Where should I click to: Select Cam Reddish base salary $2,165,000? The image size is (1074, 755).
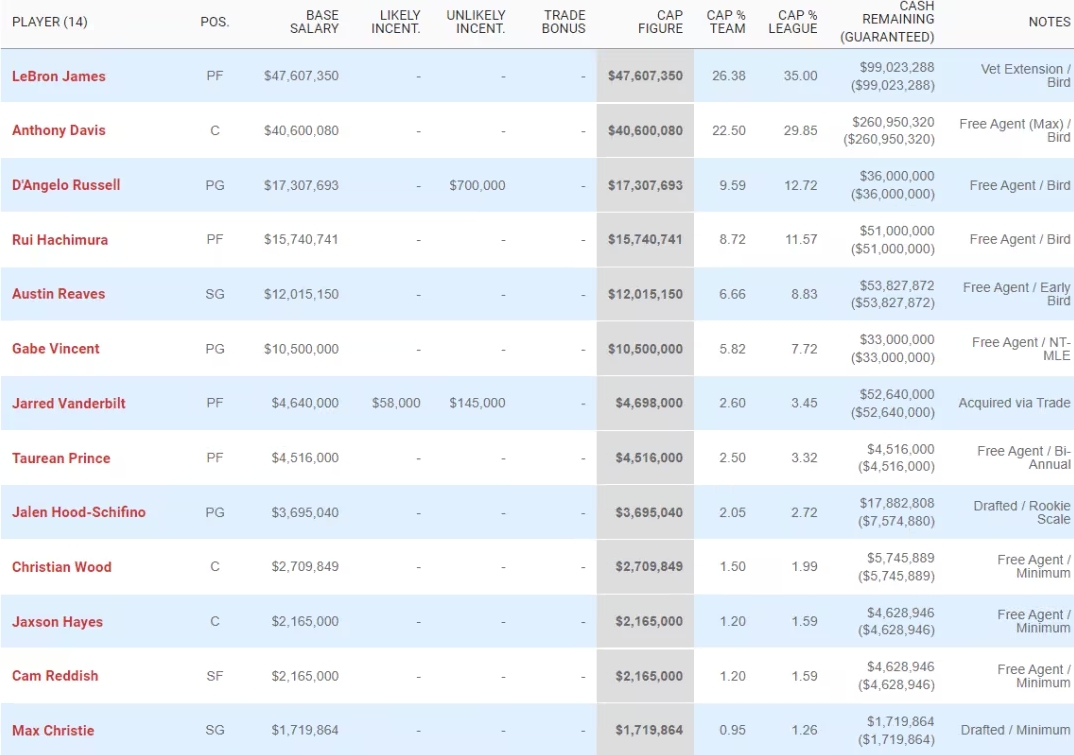[x=305, y=676]
